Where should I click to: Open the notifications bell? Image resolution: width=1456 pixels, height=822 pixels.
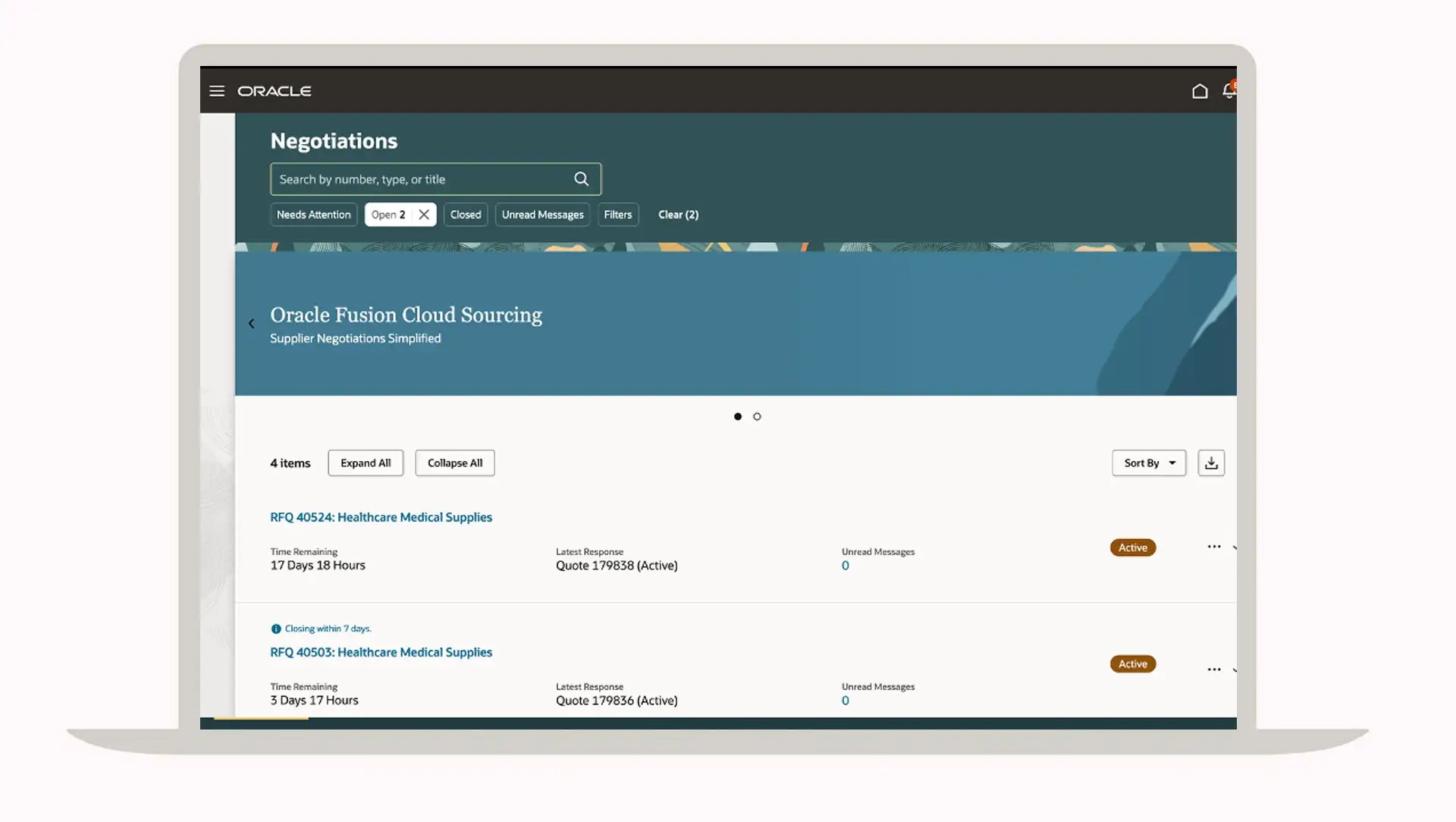point(1228,91)
